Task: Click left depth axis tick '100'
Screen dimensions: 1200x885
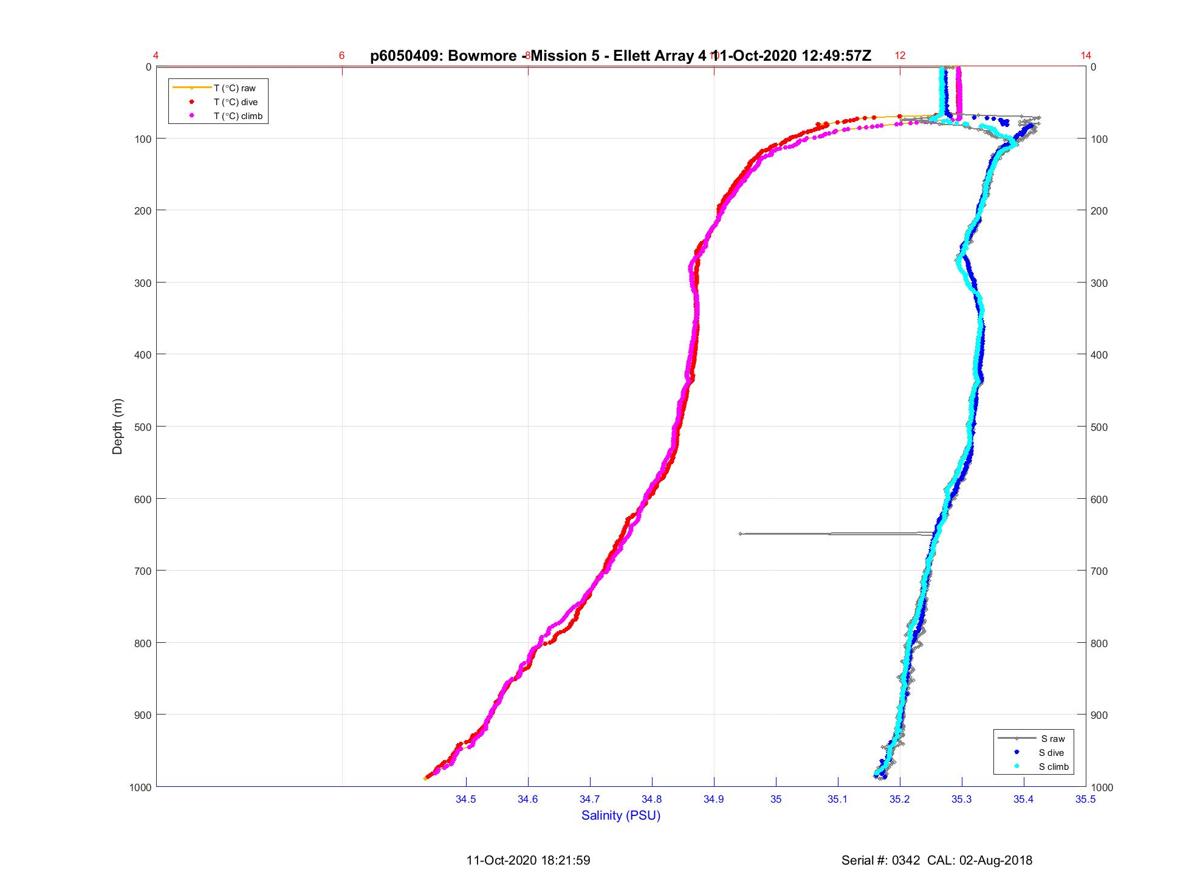Action: 141,139
